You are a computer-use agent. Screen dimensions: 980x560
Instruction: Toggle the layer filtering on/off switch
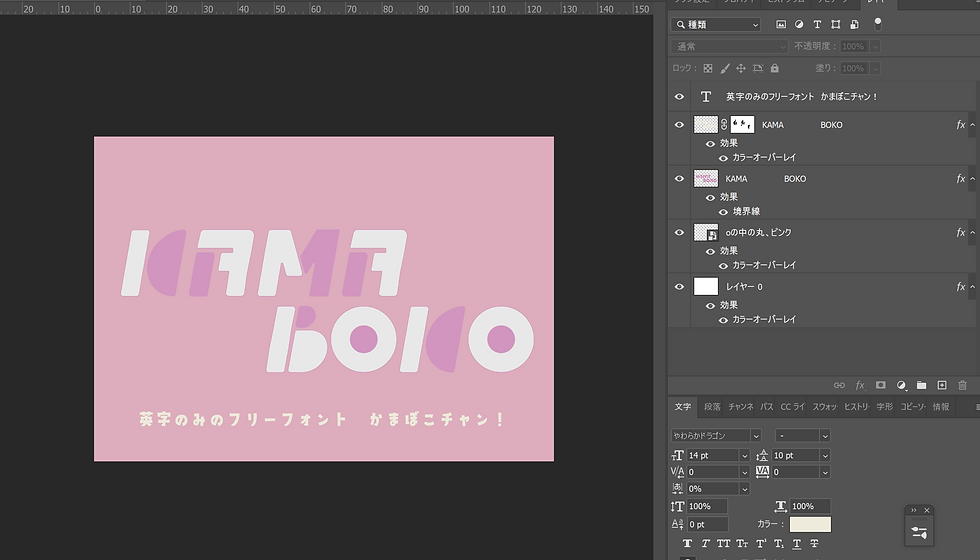pyautogui.click(x=878, y=24)
